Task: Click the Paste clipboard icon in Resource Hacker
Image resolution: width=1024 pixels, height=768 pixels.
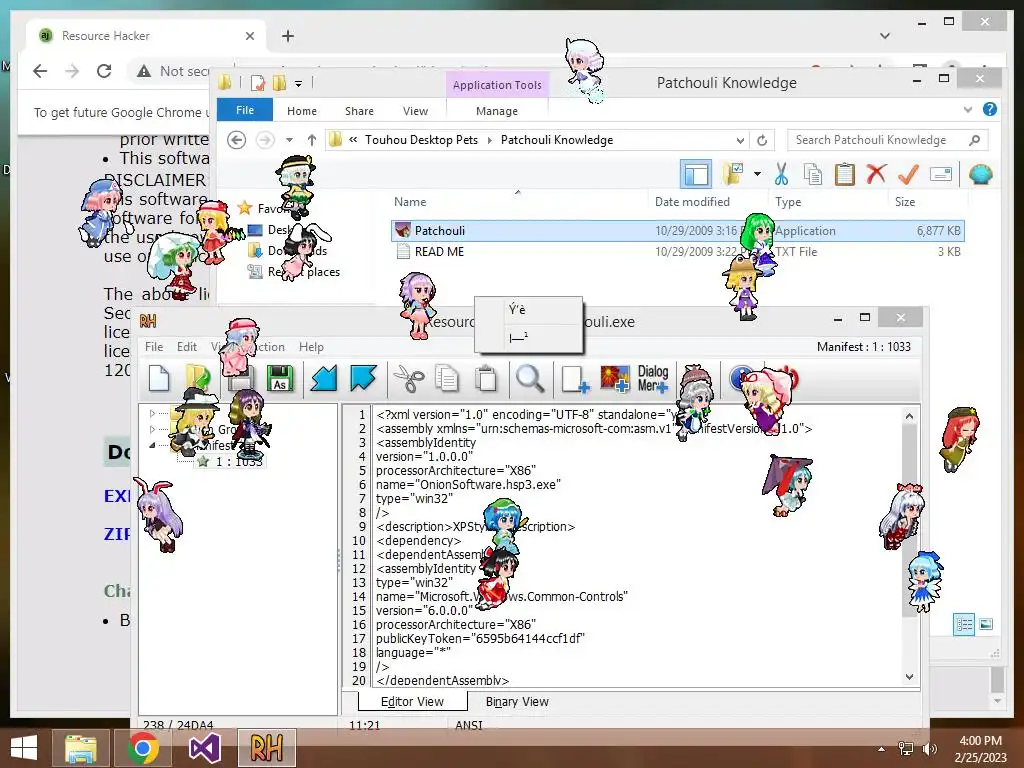Action: point(486,378)
